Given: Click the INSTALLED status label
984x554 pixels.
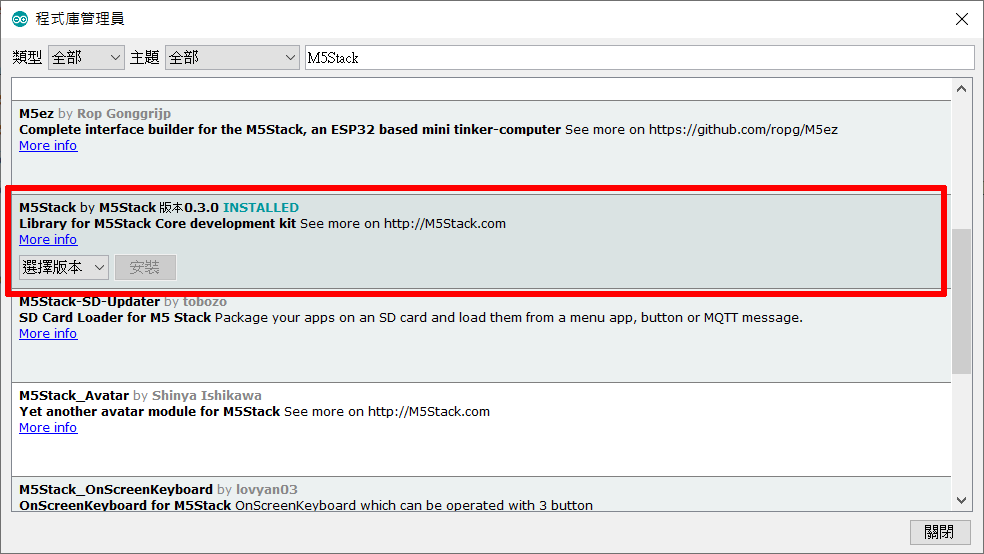Looking at the screenshot, I should (x=261, y=208).
